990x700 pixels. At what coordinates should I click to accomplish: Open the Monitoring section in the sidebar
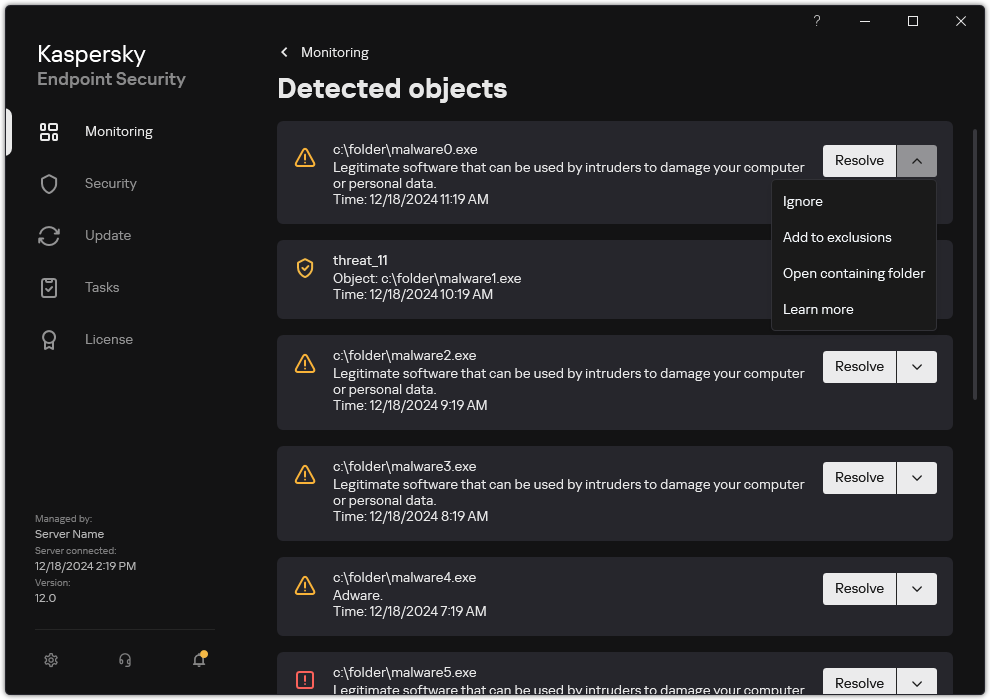pos(118,131)
